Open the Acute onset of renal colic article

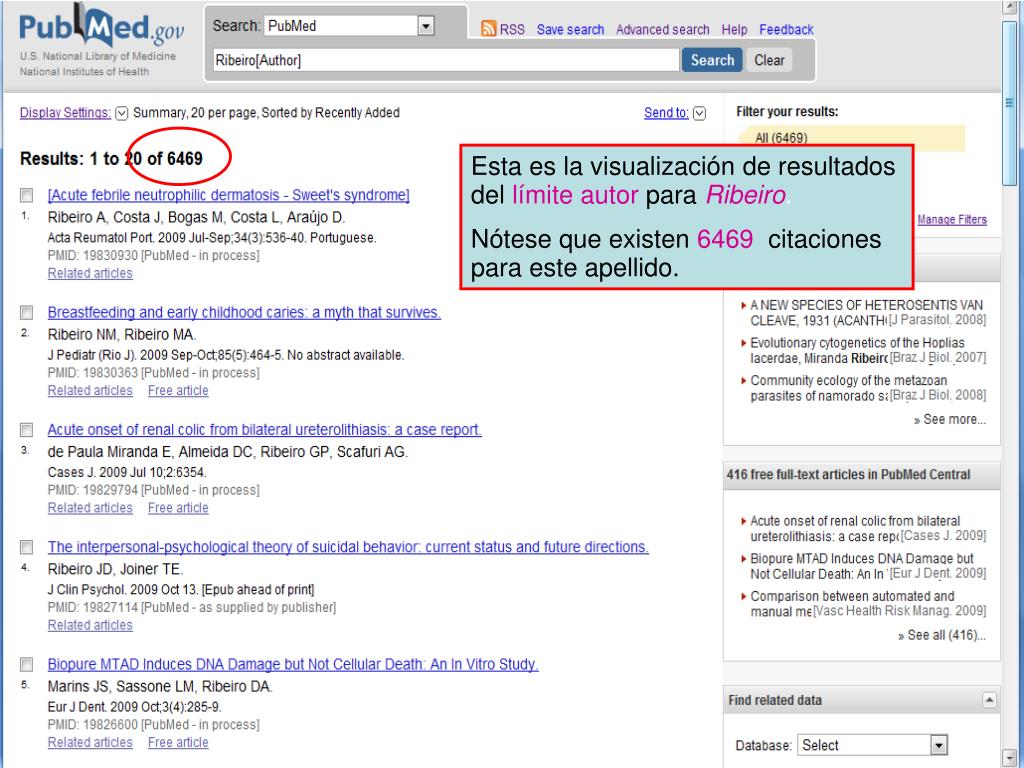tap(264, 430)
